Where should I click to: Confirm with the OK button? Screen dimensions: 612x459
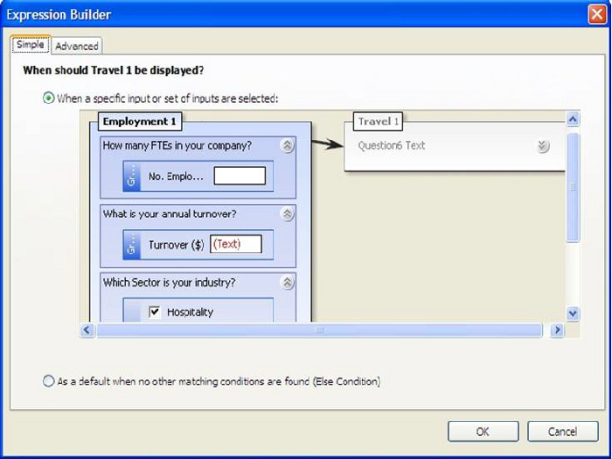point(483,431)
